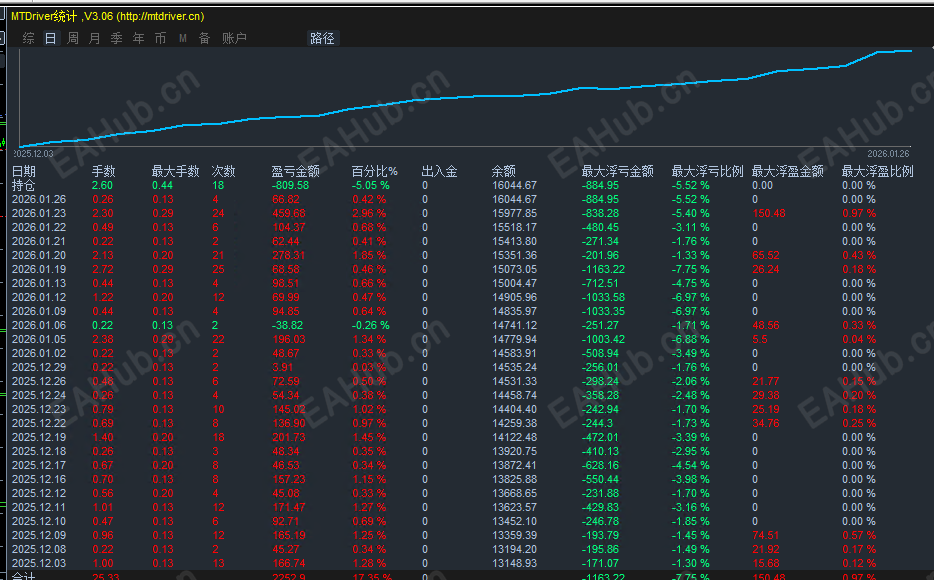Select the 2026.01.22 row date
934x580 pixels.
click(39, 227)
